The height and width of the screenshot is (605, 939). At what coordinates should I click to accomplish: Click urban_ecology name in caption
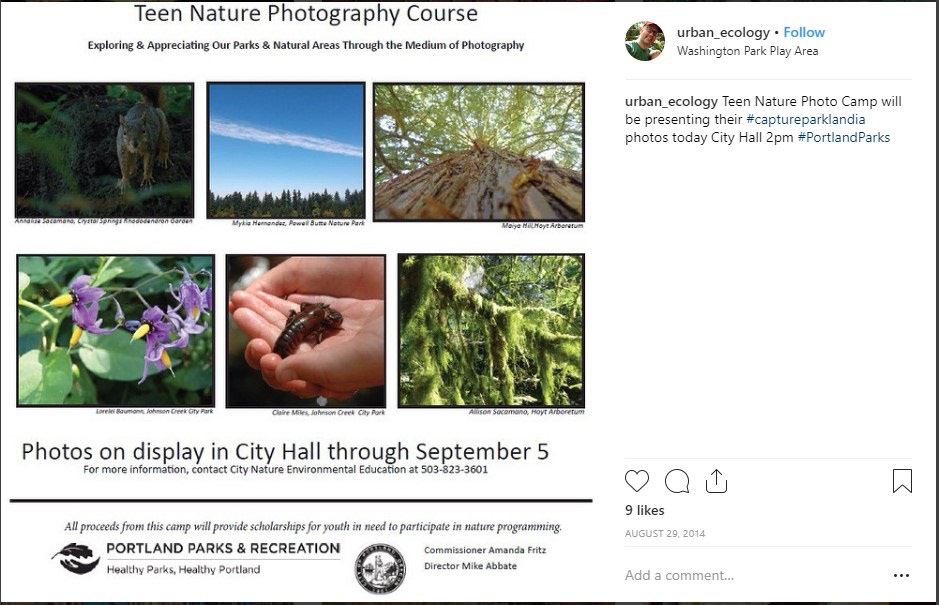click(x=671, y=101)
